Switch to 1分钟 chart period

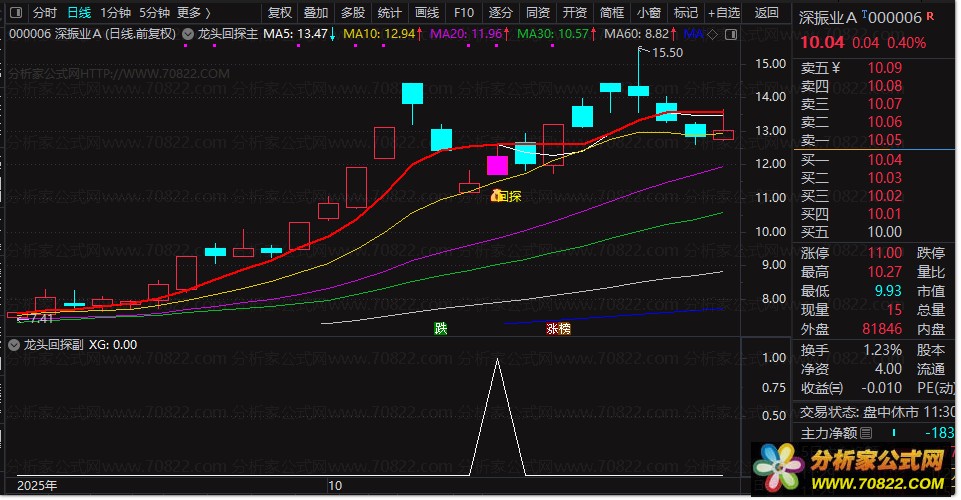[116, 12]
